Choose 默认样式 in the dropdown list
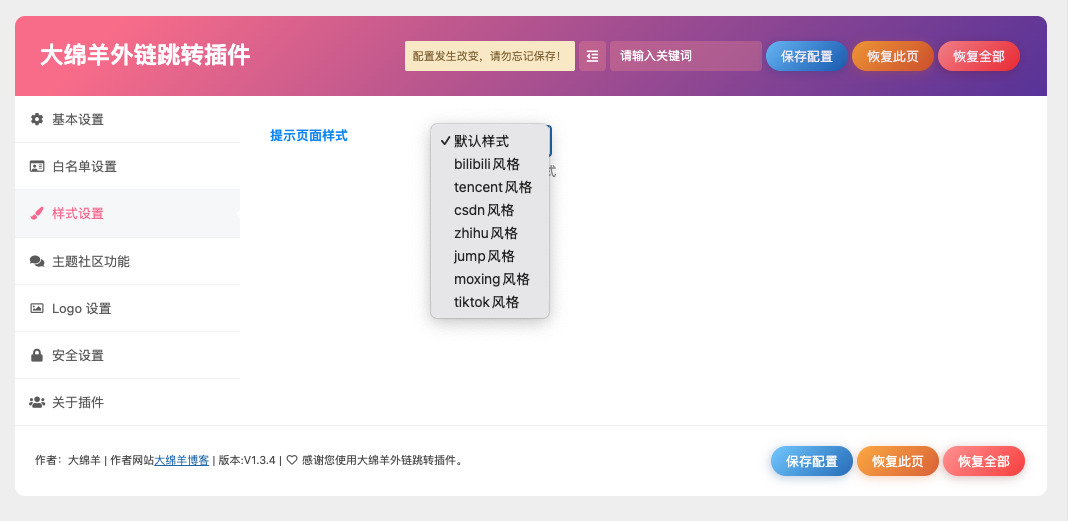Image resolution: width=1068 pixels, height=521 pixels. point(490,142)
